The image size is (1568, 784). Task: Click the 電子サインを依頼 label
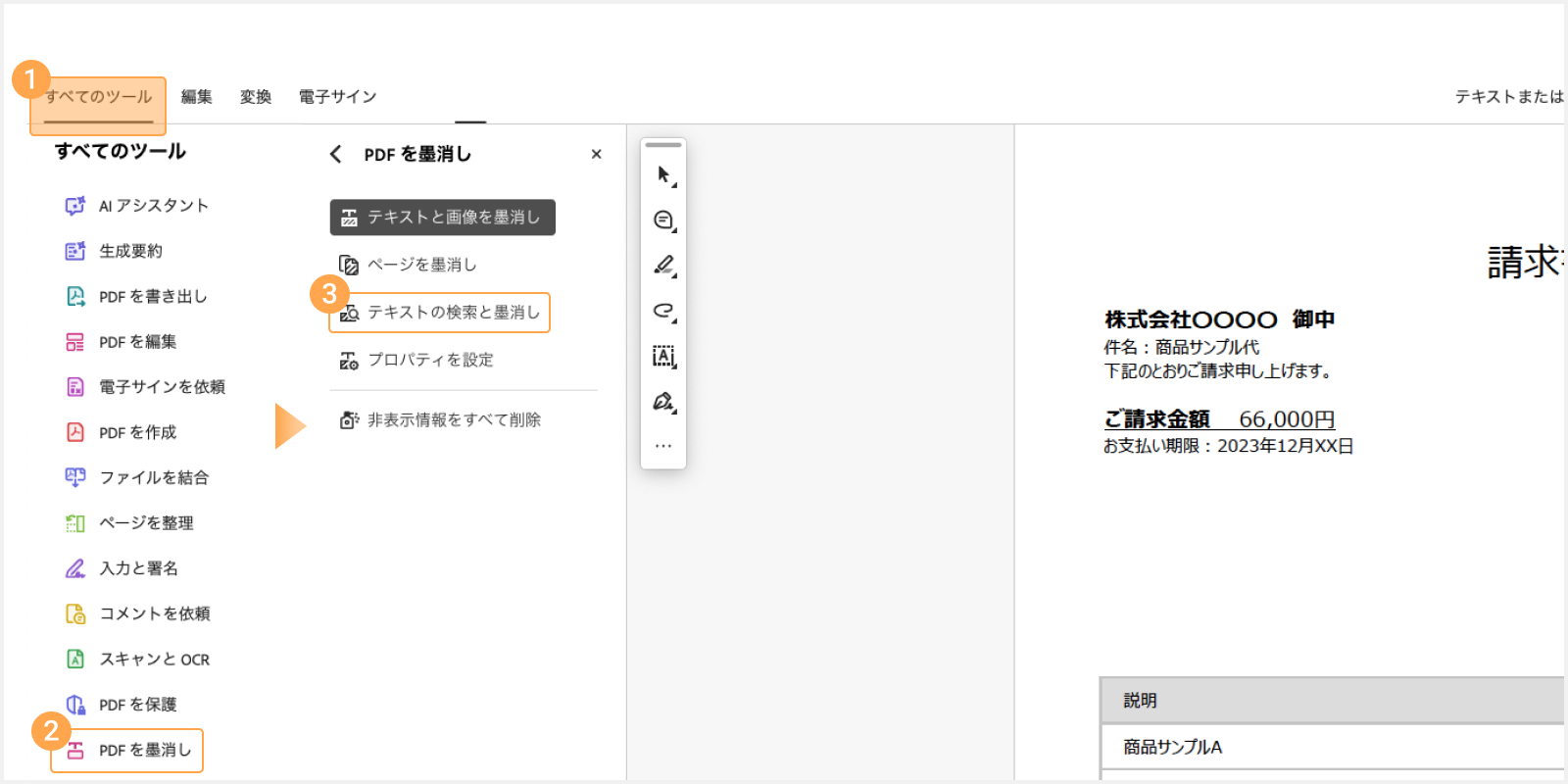click(163, 387)
